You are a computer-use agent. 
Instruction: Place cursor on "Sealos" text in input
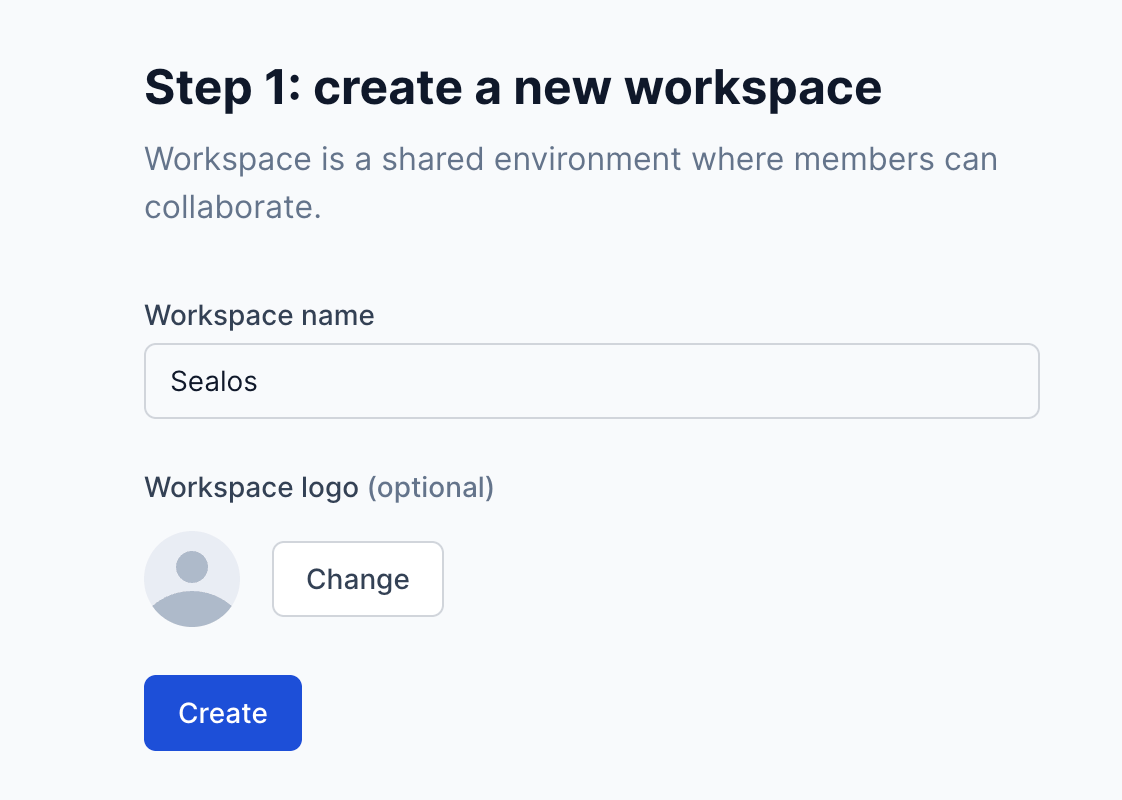point(214,381)
